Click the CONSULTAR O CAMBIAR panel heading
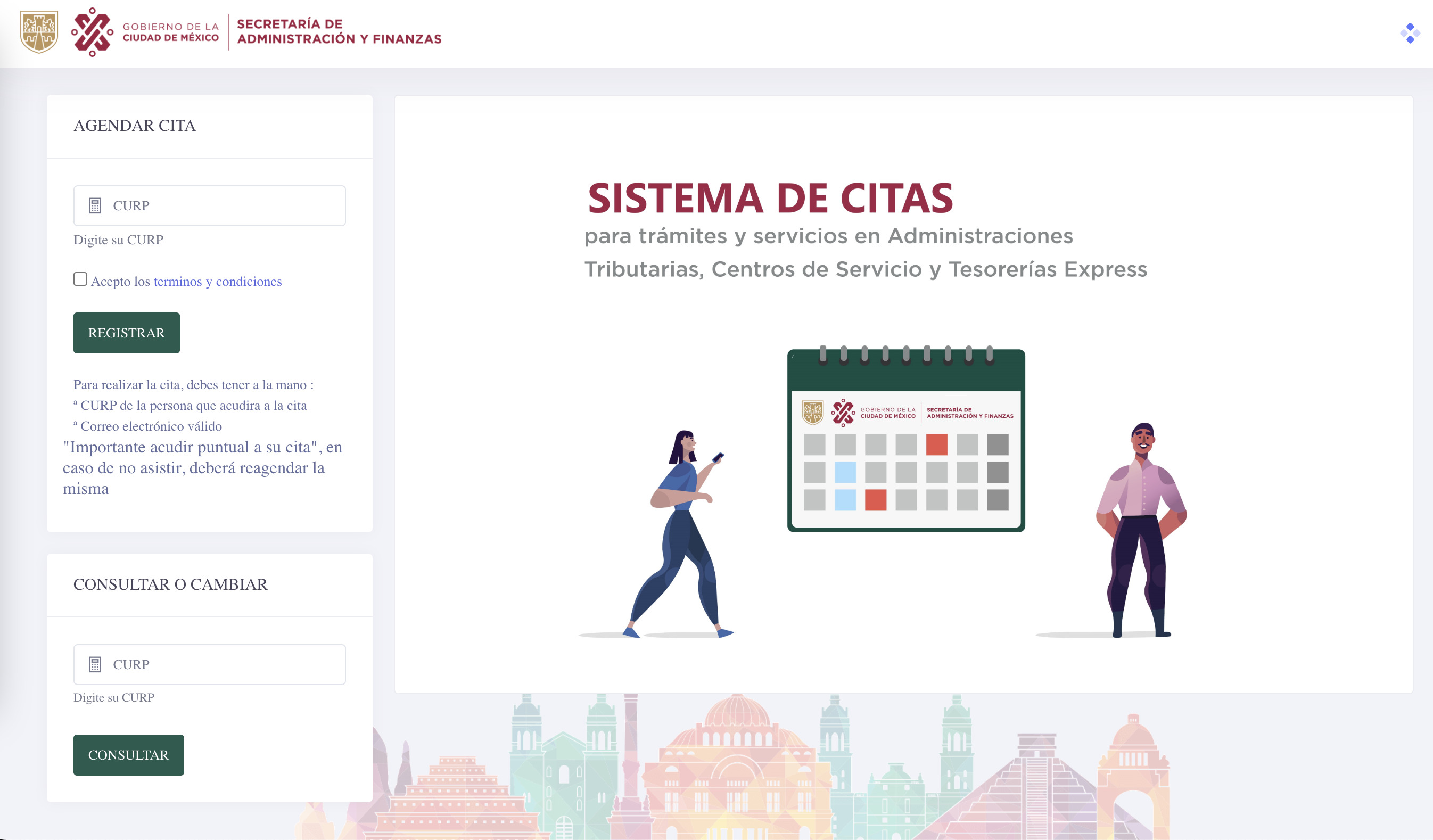 pyautogui.click(x=170, y=584)
